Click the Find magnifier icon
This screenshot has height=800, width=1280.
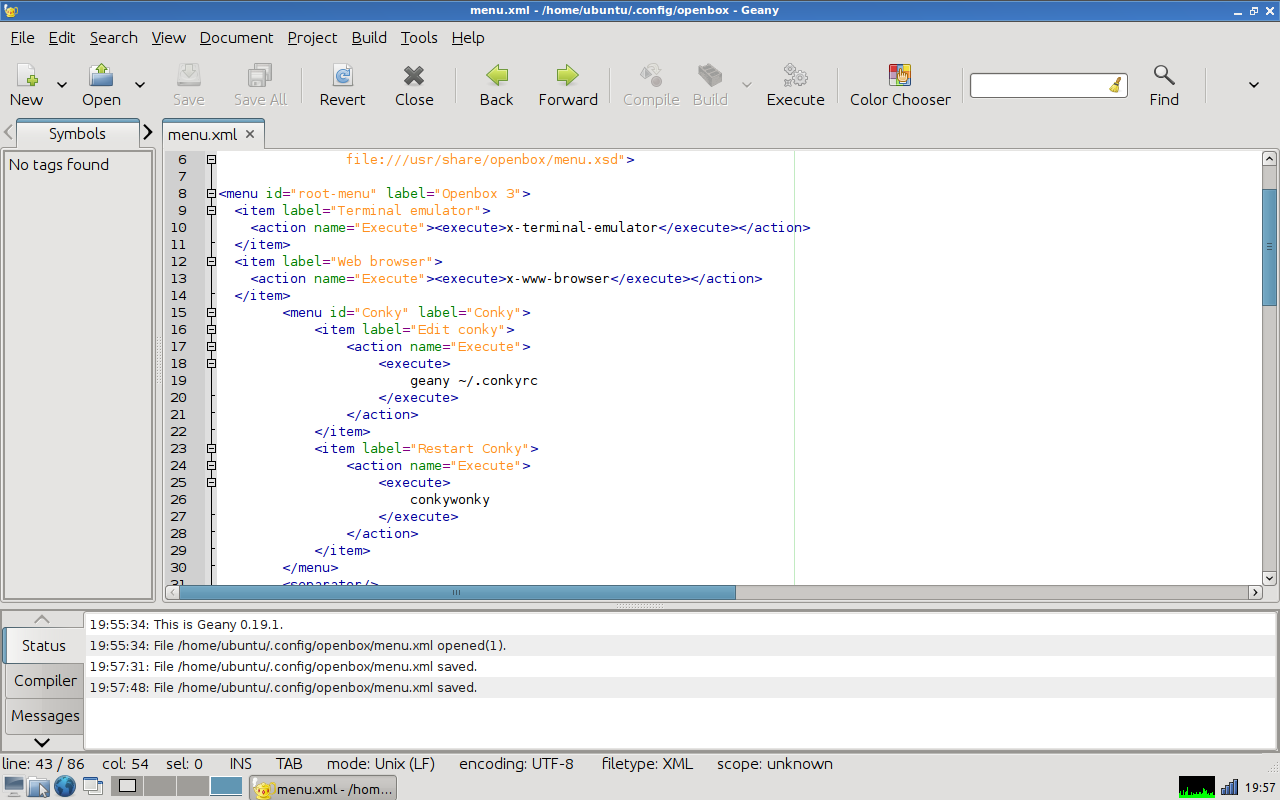tap(1163, 77)
